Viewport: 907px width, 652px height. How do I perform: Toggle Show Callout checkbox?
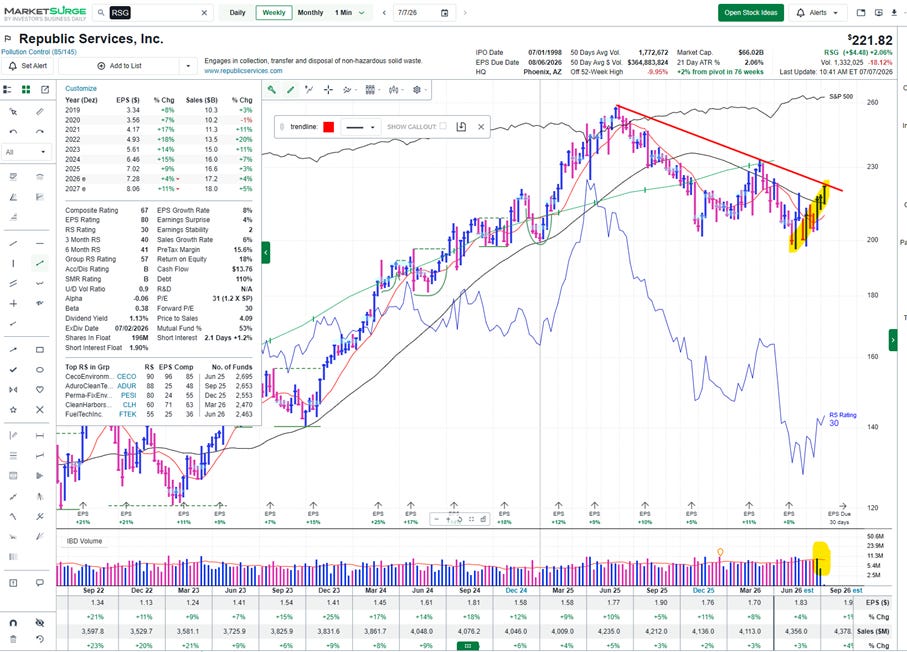pyautogui.click(x=443, y=126)
